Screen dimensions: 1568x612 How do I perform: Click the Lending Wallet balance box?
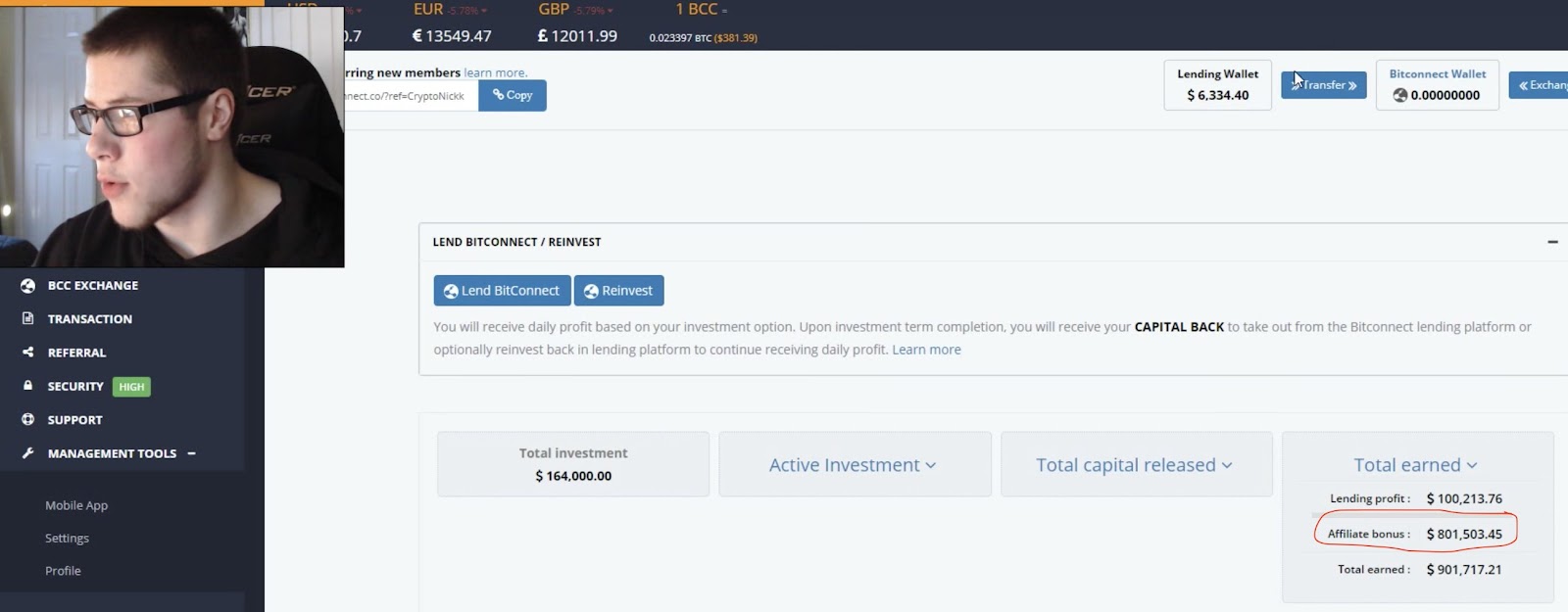point(1218,85)
